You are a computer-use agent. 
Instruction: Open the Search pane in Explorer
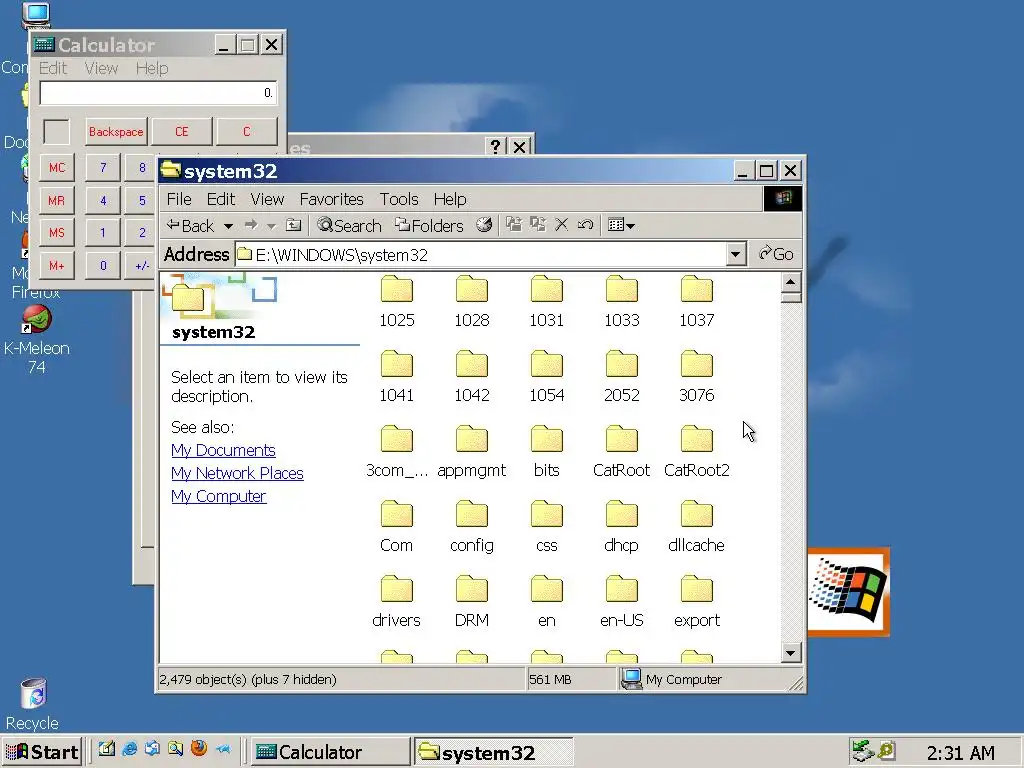click(x=349, y=225)
